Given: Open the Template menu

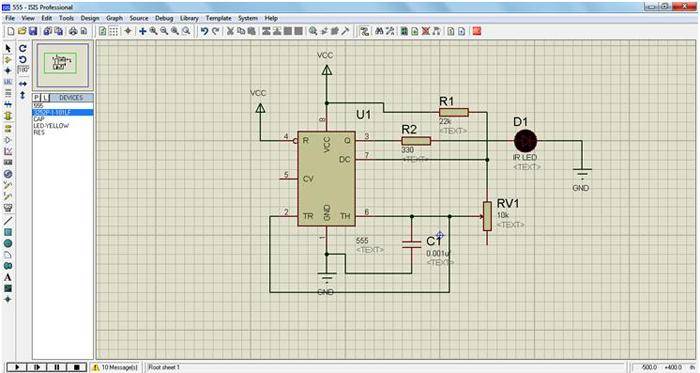Looking at the screenshot, I should [218, 18].
